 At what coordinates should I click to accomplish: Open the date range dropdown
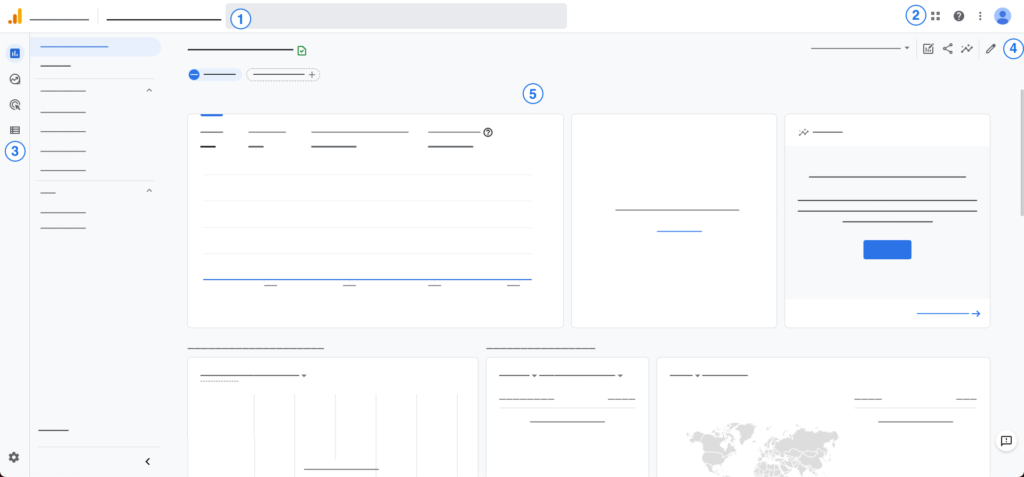(860, 48)
